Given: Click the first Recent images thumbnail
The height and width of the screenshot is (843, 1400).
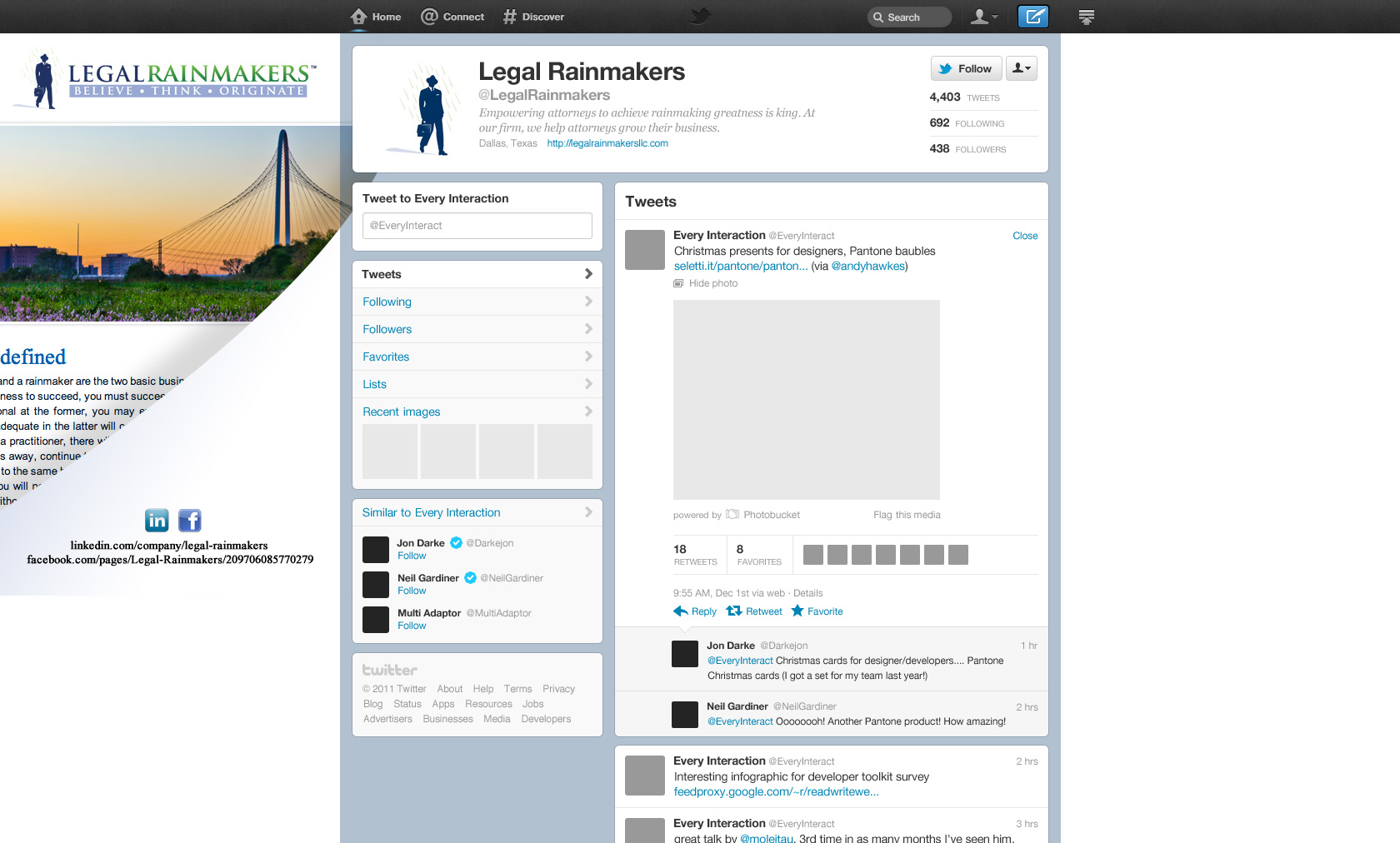Looking at the screenshot, I should point(390,451).
